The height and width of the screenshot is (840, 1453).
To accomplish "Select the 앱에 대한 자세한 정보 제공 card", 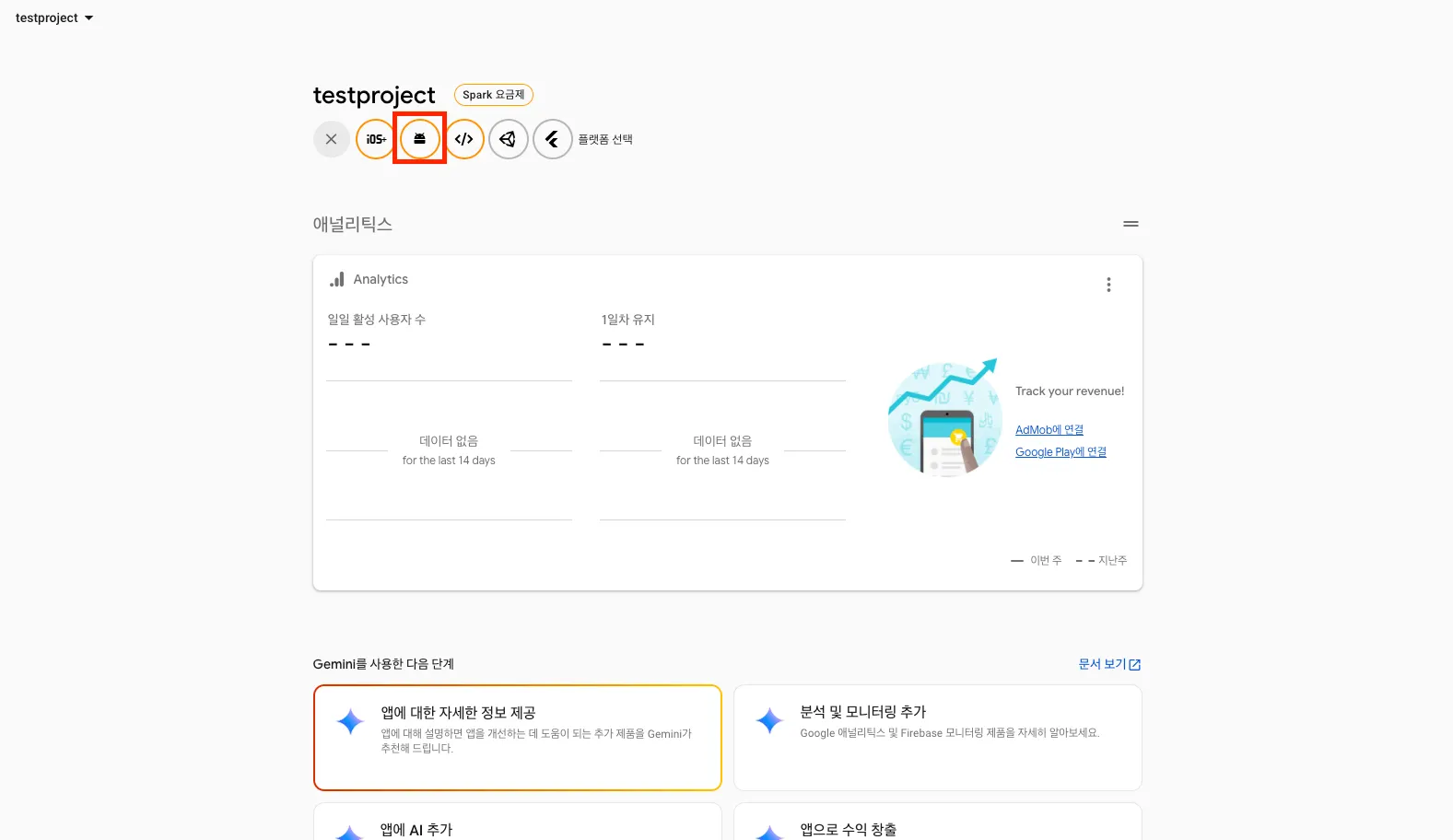I will [518, 738].
